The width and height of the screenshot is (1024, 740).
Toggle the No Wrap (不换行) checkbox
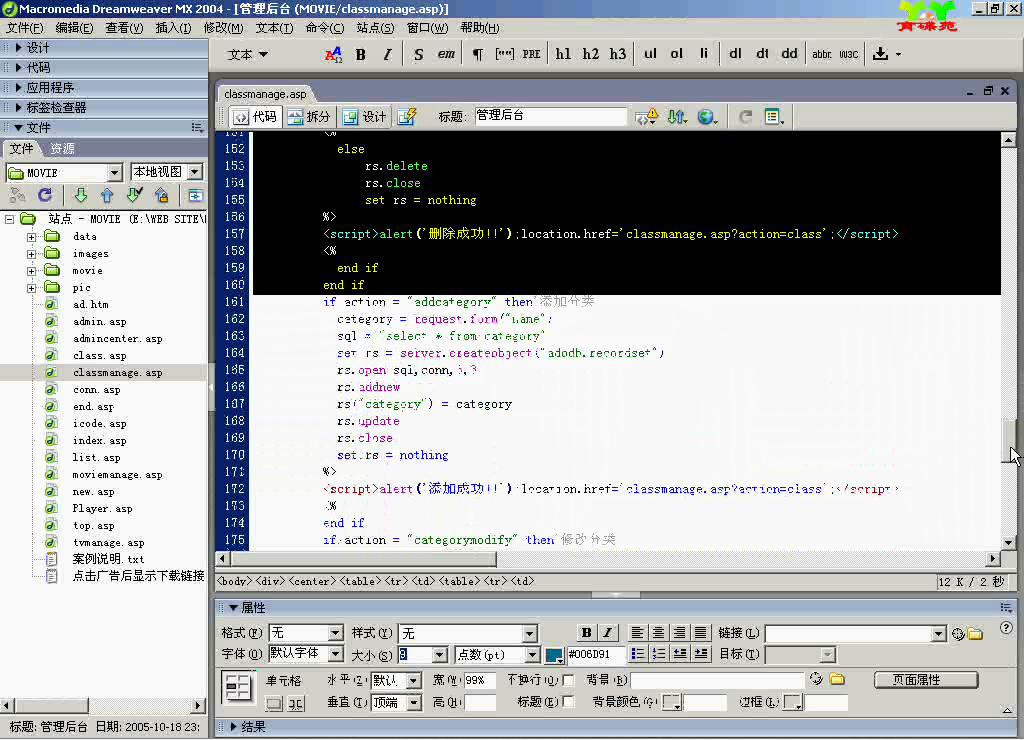[x=568, y=681]
